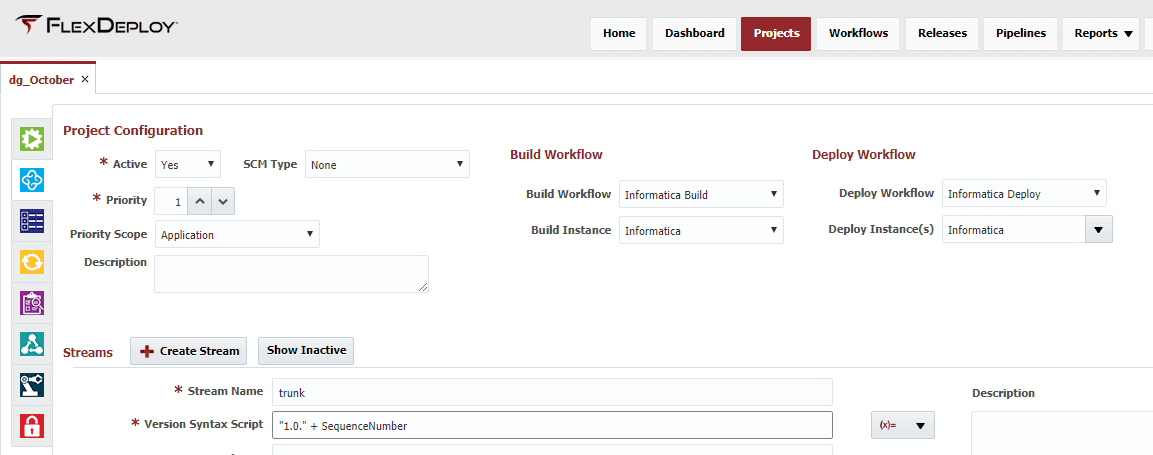Open the teal connected-nodes sidebar icon
This screenshot has width=1153, height=455.
(32, 343)
